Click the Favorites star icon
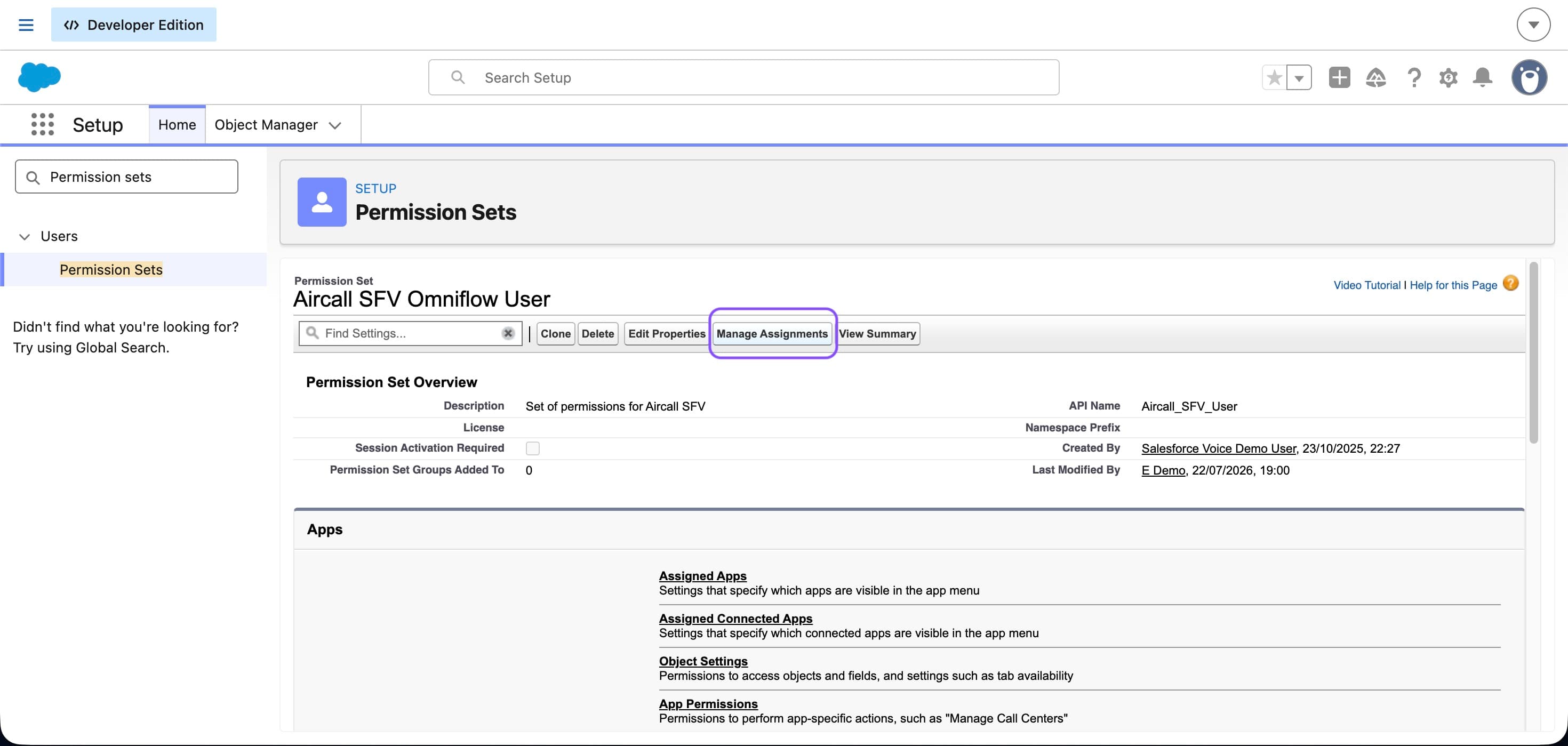The image size is (1568, 746). (x=1274, y=77)
